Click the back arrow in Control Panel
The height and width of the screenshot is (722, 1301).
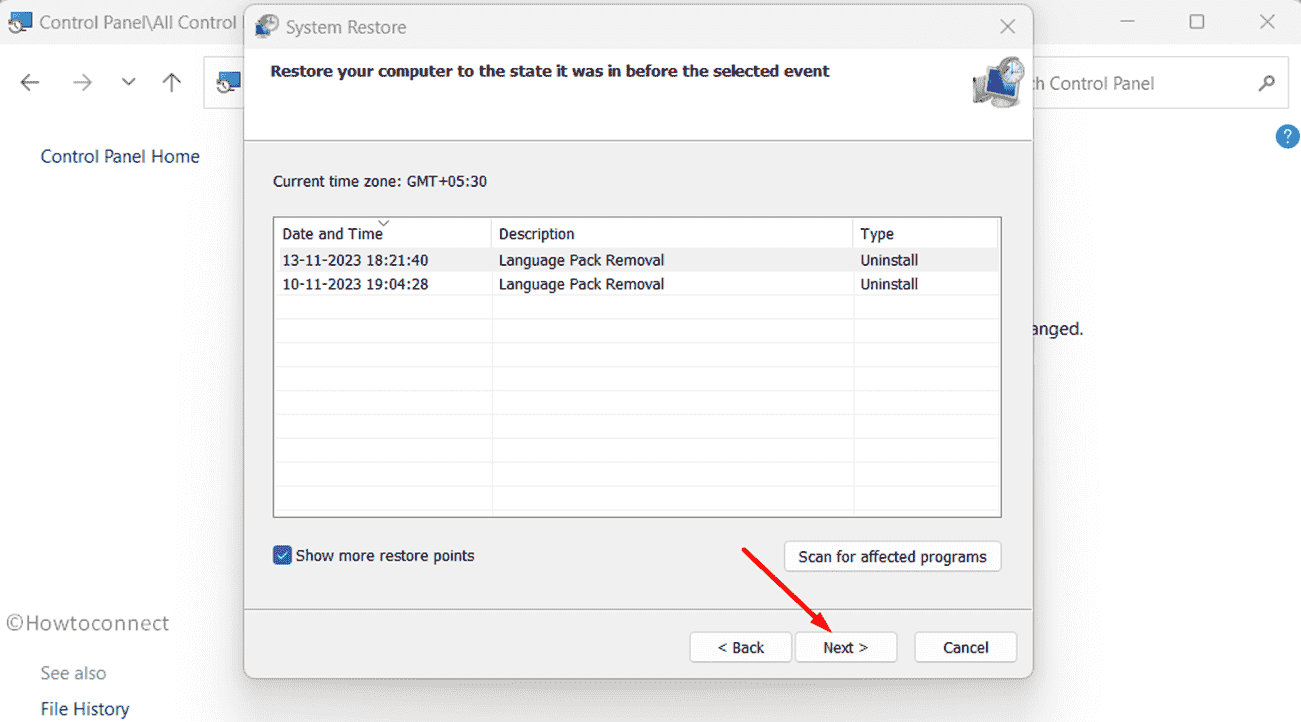tap(30, 83)
